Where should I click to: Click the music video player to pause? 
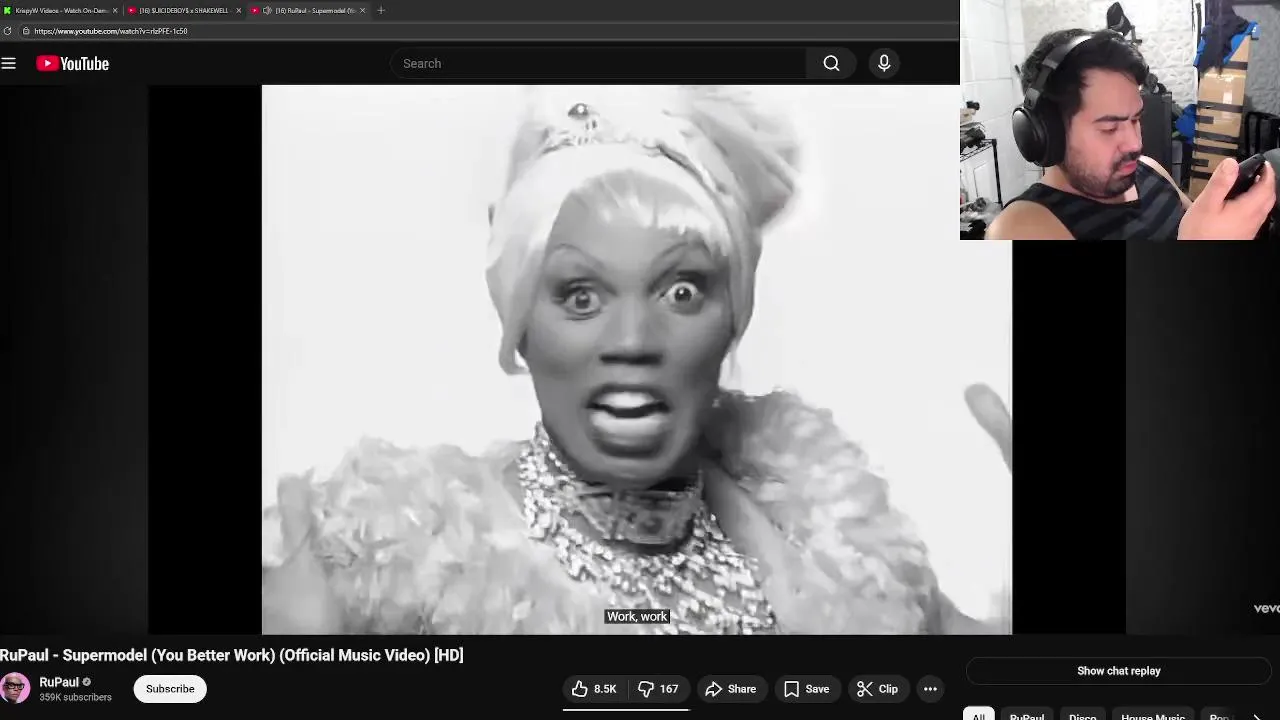tap(637, 360)
